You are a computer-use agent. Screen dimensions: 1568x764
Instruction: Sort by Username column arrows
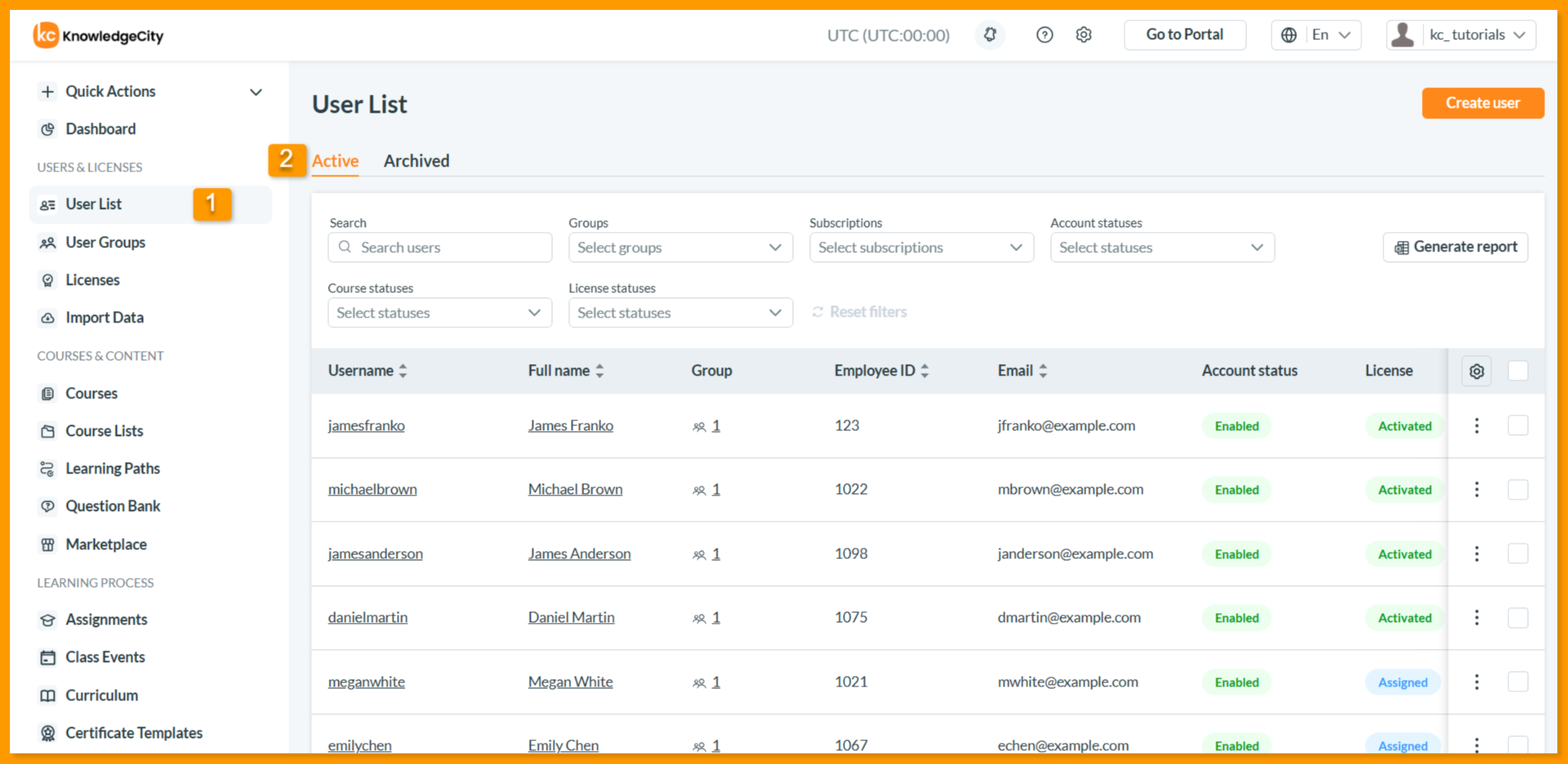(403, 371)
